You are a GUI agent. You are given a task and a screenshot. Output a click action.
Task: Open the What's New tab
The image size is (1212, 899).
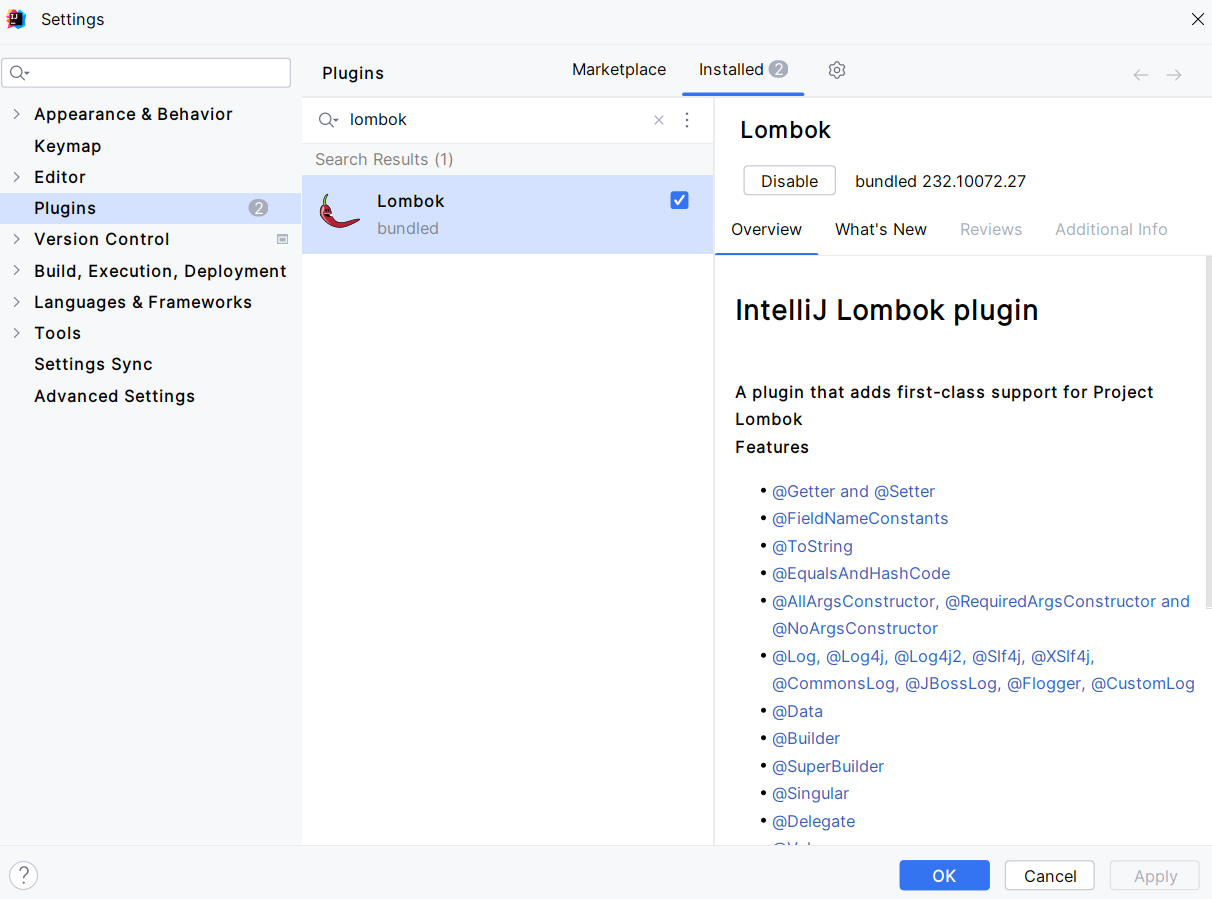point(881,229)
